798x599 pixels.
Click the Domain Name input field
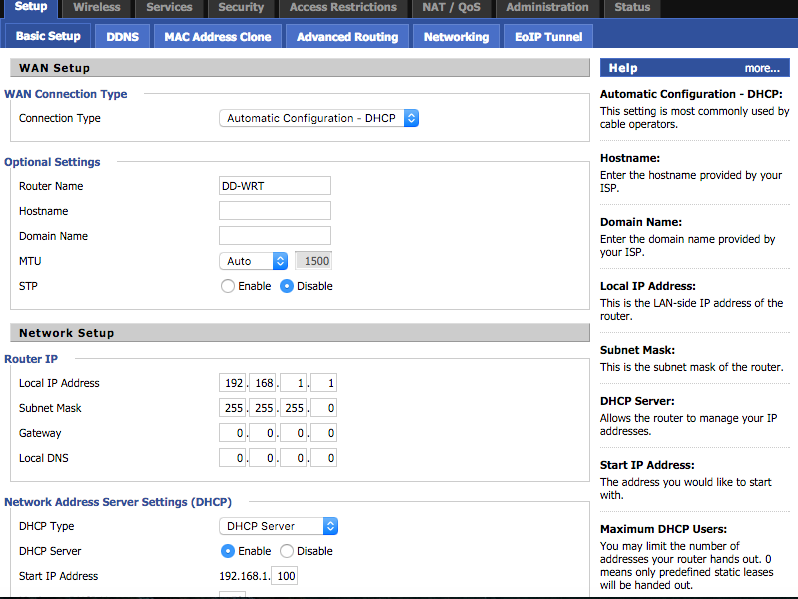(275, 236)
